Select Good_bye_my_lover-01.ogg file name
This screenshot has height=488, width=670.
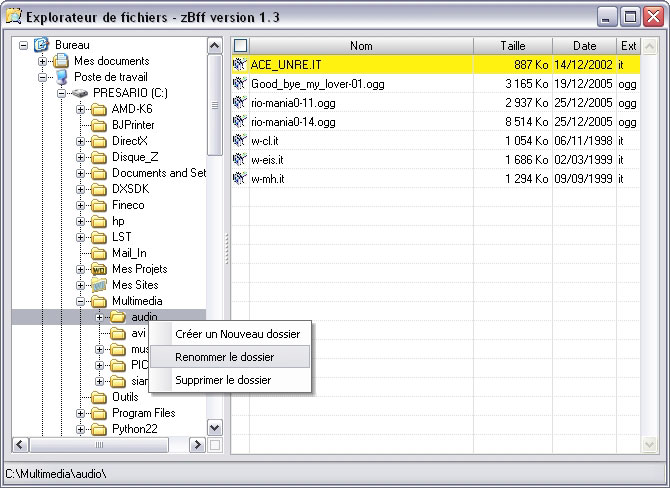tap(318, 84)
